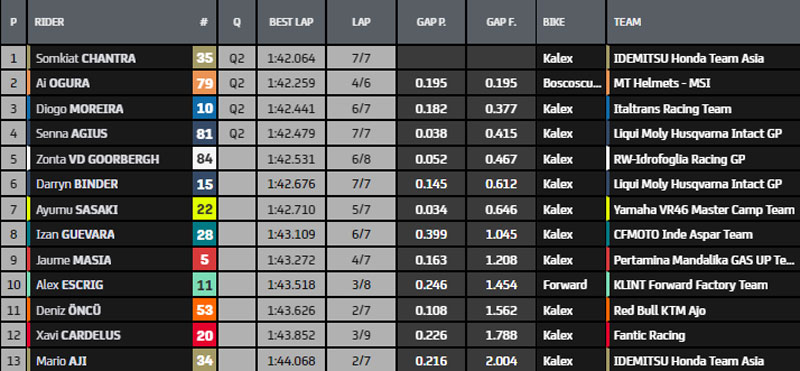Click Ai Ogura's orange 79 badge
This screenshot has height=371, width=800.
[205, 83]
